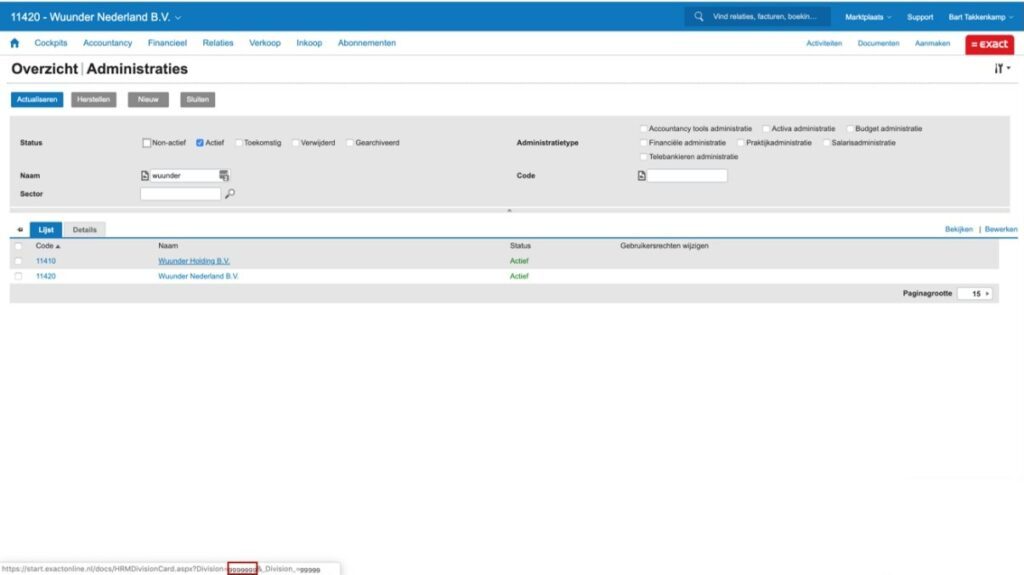Viewport: 1024px width, 575px height.
Task: Select the row checkbox for 11420
Action: click(x=18, y=276)
